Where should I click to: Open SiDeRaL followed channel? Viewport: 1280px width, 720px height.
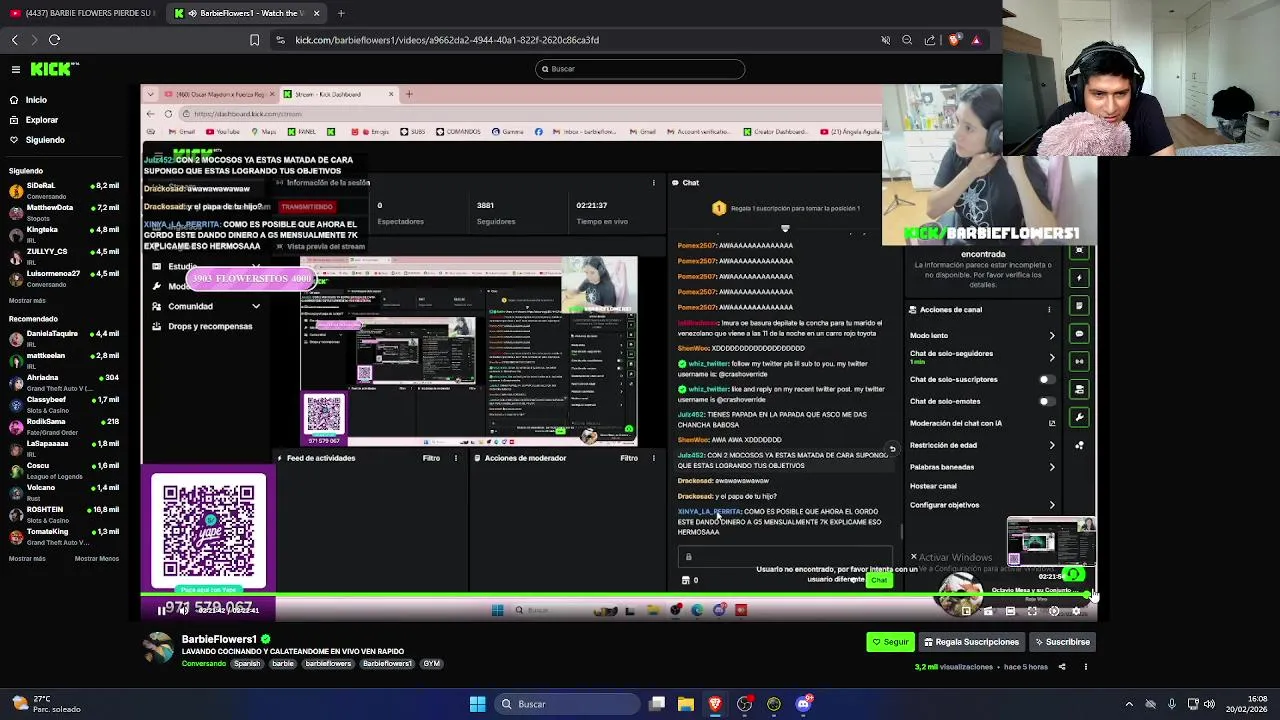tap(62, 190)
